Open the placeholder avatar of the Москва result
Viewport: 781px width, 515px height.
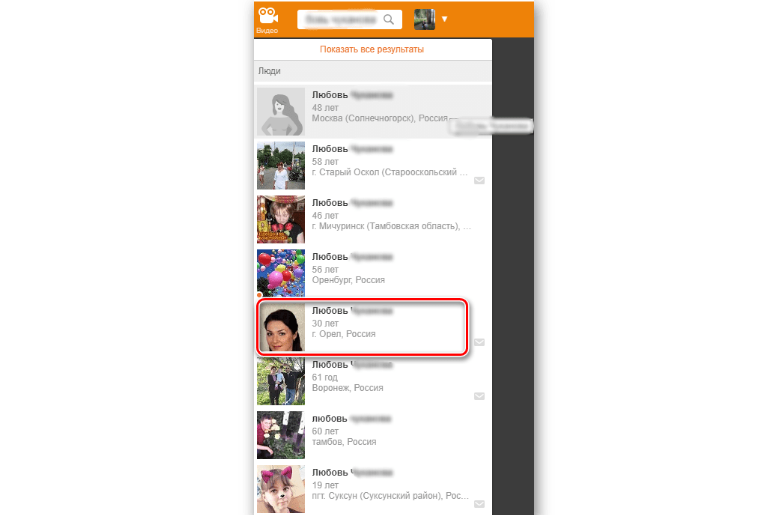click(281, 111)
